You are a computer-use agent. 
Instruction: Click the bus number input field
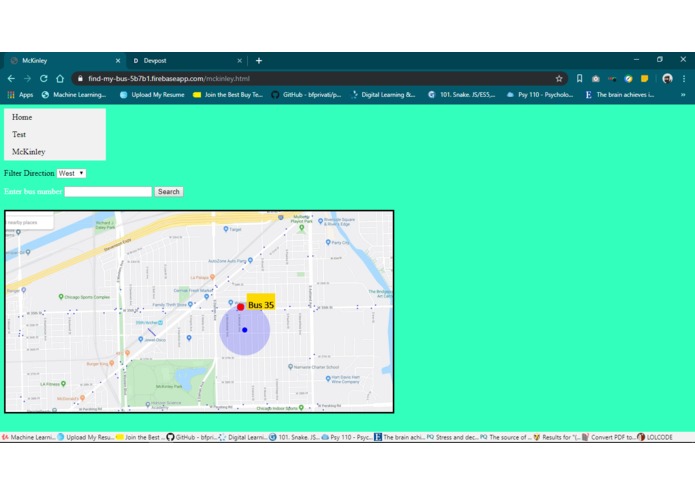click(108, 191)
